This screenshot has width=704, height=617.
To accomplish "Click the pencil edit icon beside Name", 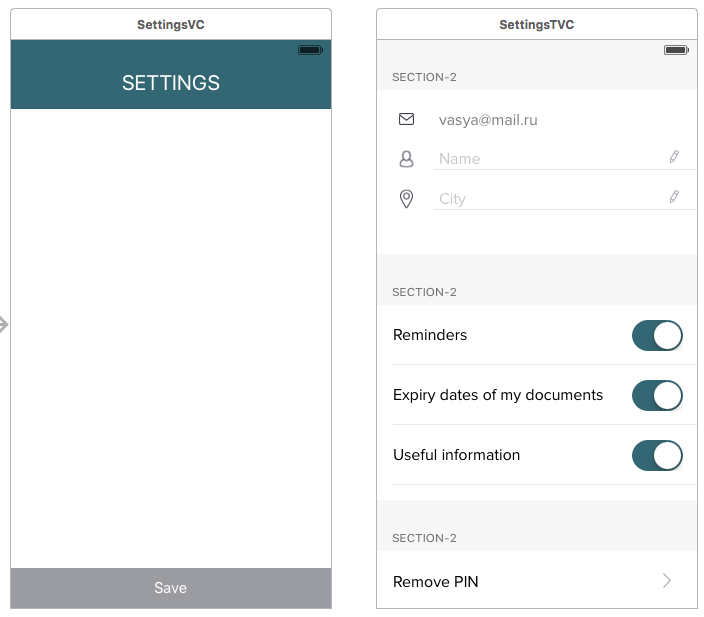I will pyautogui.click(x=674, y=157).
